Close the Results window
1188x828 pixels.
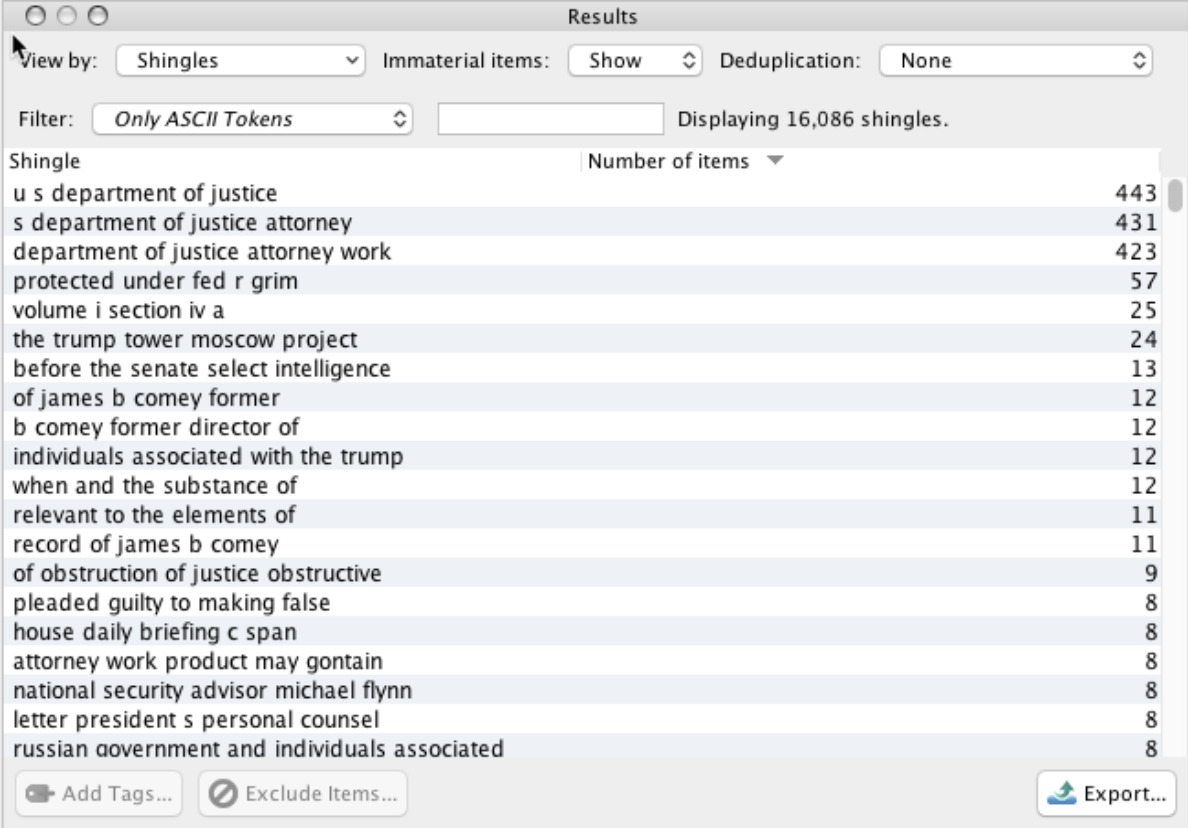35,15
